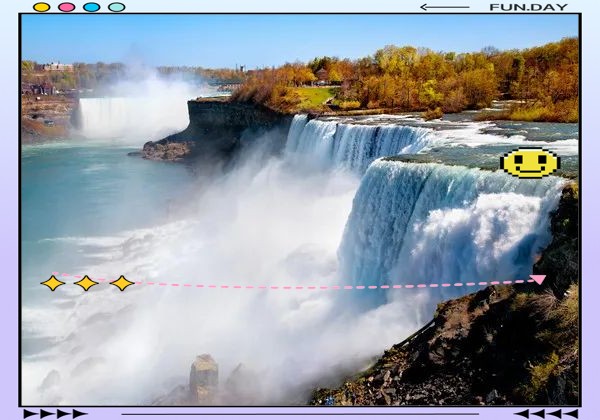Click the fast-forward arrows at bottom left
Screen dimensions: 600x420
coord(55,413)
